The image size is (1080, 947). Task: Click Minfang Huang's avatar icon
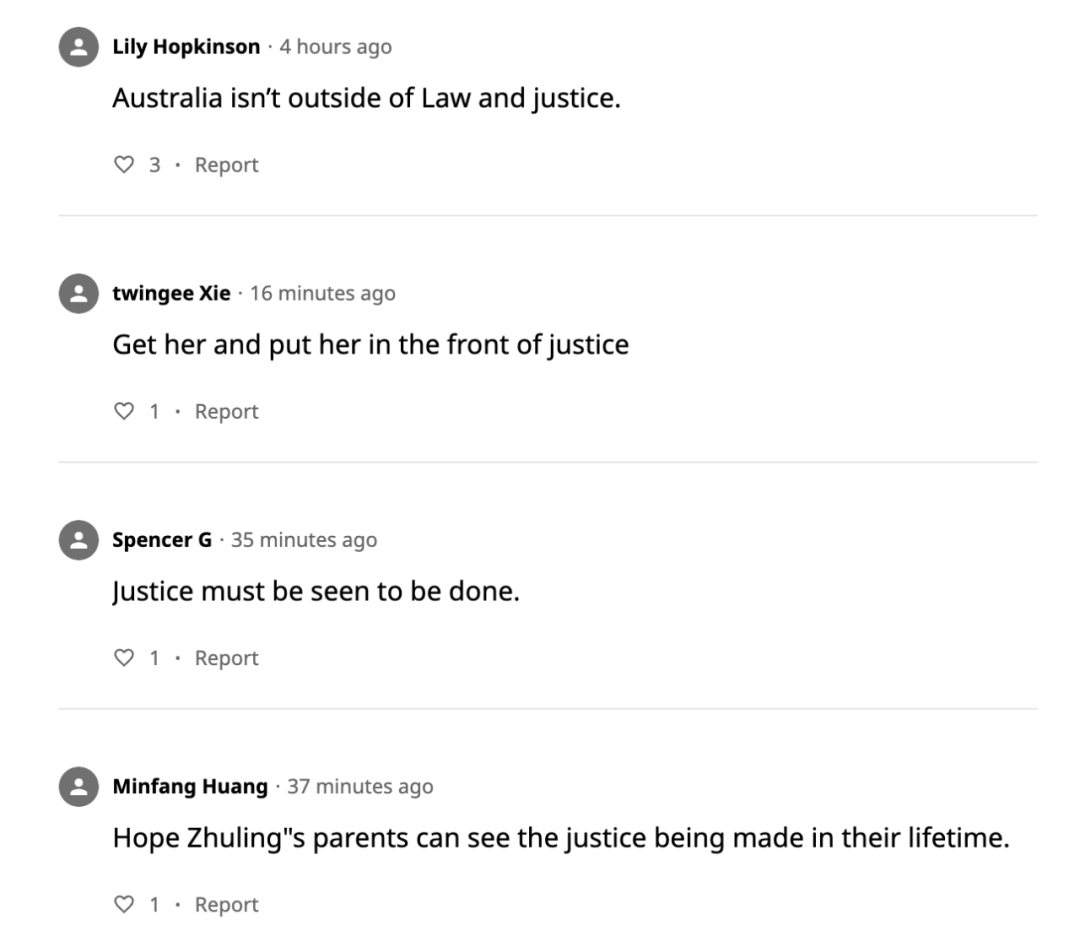[x=78, y=787]
